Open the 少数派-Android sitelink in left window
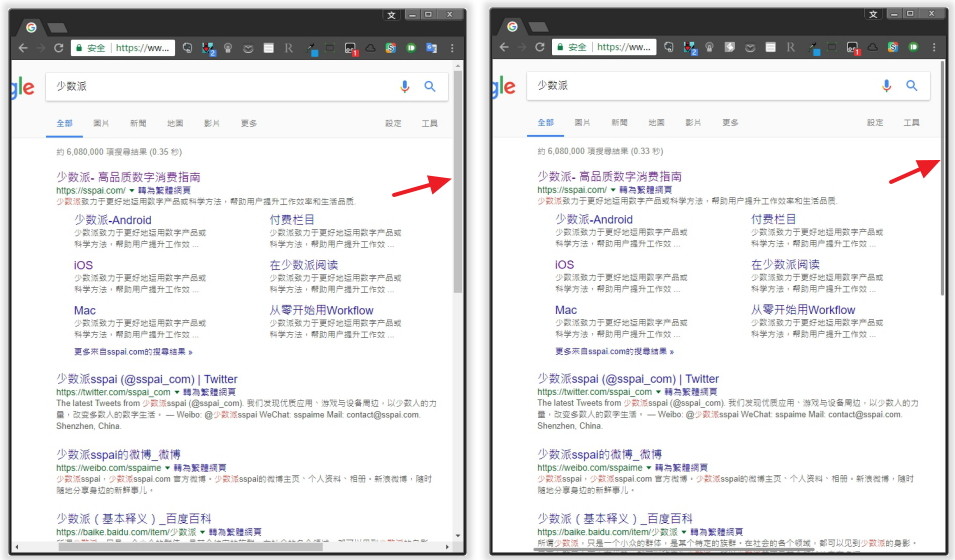 pyautogui.click(x=113, y=221)
